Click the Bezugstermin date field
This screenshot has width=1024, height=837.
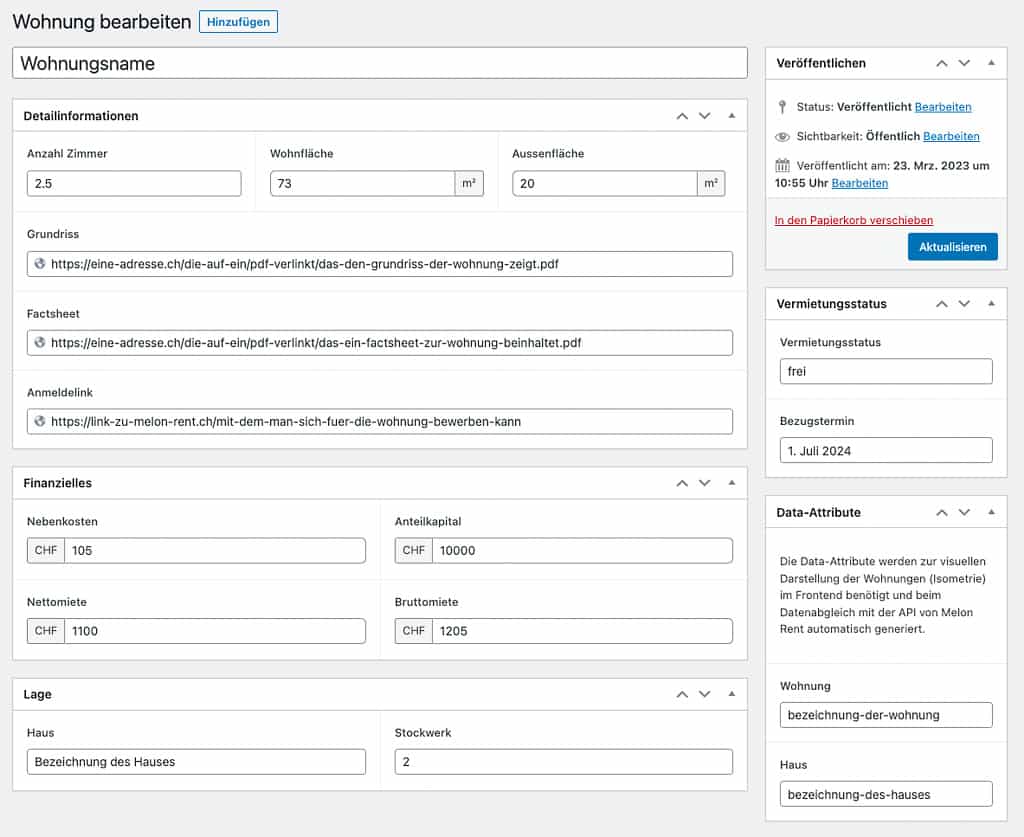pyautogui.click(x=886, y=450)
